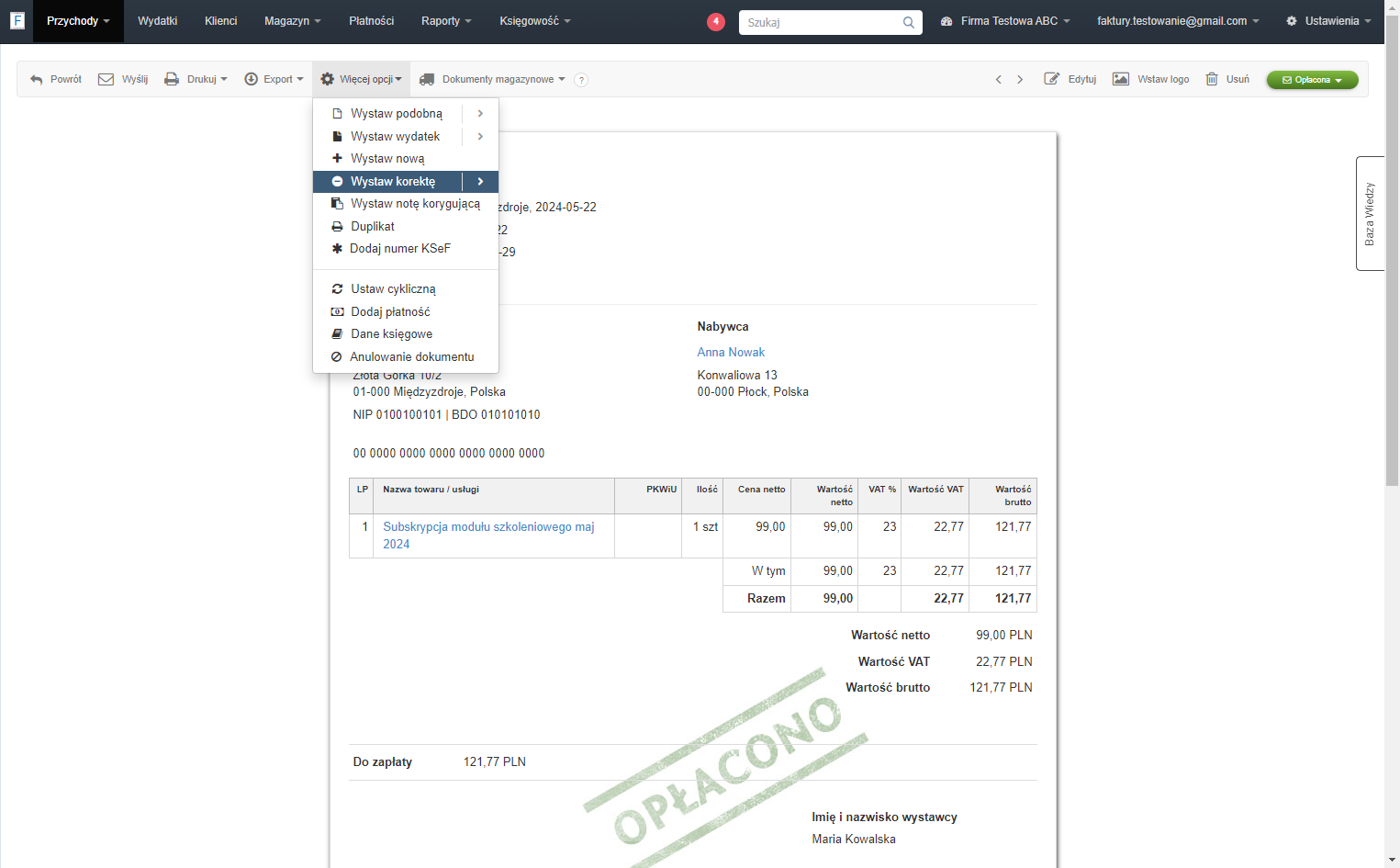The height and width of the screenshot is (868, 1400).
Task: Click the Dokumenty magazynowe truck icon
Action: click(427, 80)
